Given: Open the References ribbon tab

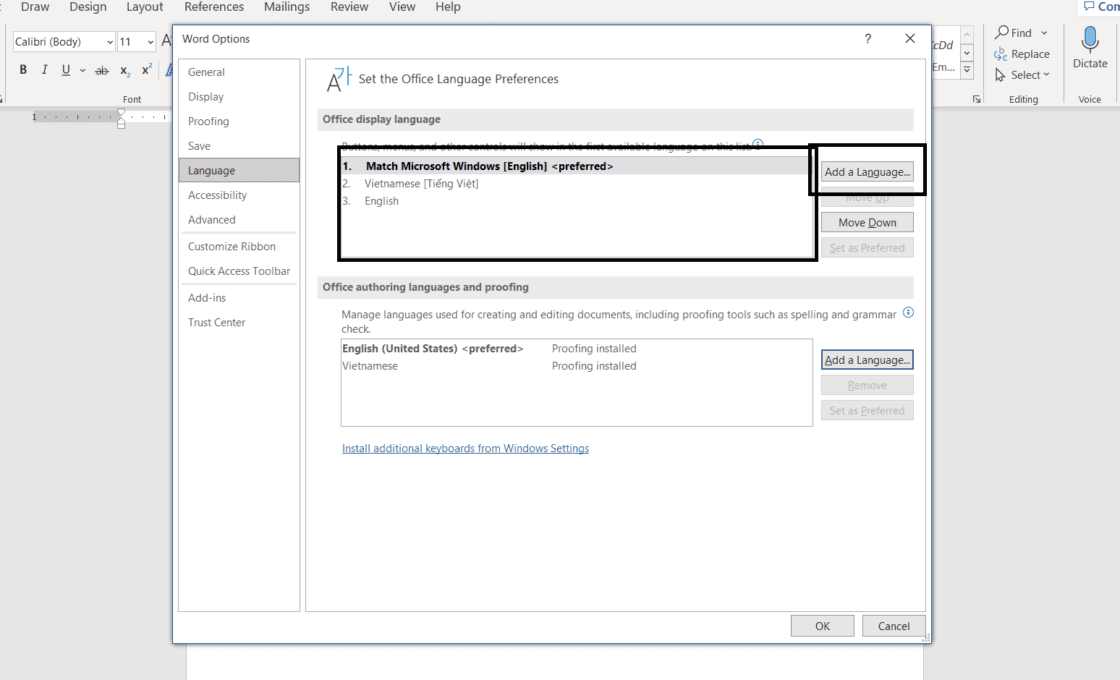Looking at the screenshot, I should 214,7.
